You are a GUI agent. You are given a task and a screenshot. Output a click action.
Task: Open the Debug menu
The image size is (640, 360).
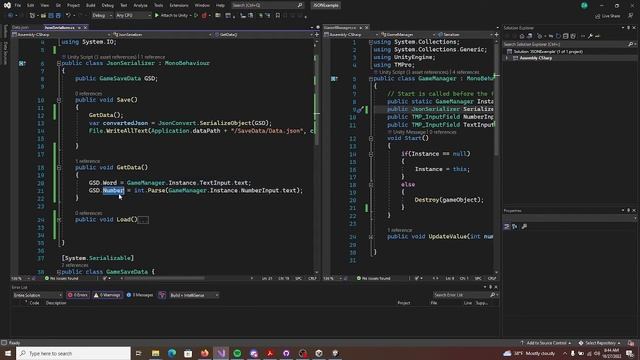coord(108,5)
